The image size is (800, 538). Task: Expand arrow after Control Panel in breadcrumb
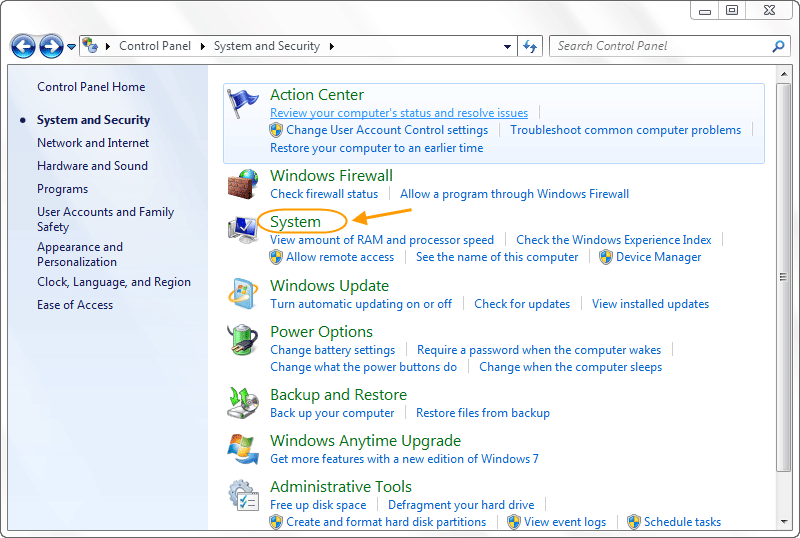[x=203, y=46]
